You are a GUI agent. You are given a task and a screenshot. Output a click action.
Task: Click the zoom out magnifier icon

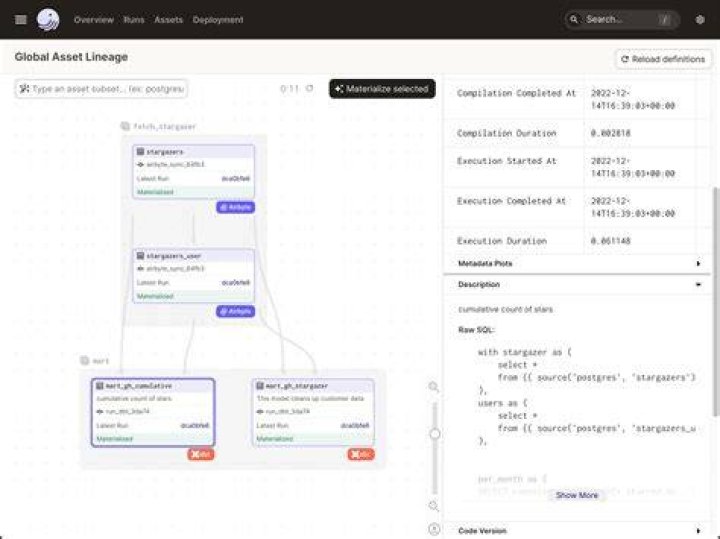(433, 506)
